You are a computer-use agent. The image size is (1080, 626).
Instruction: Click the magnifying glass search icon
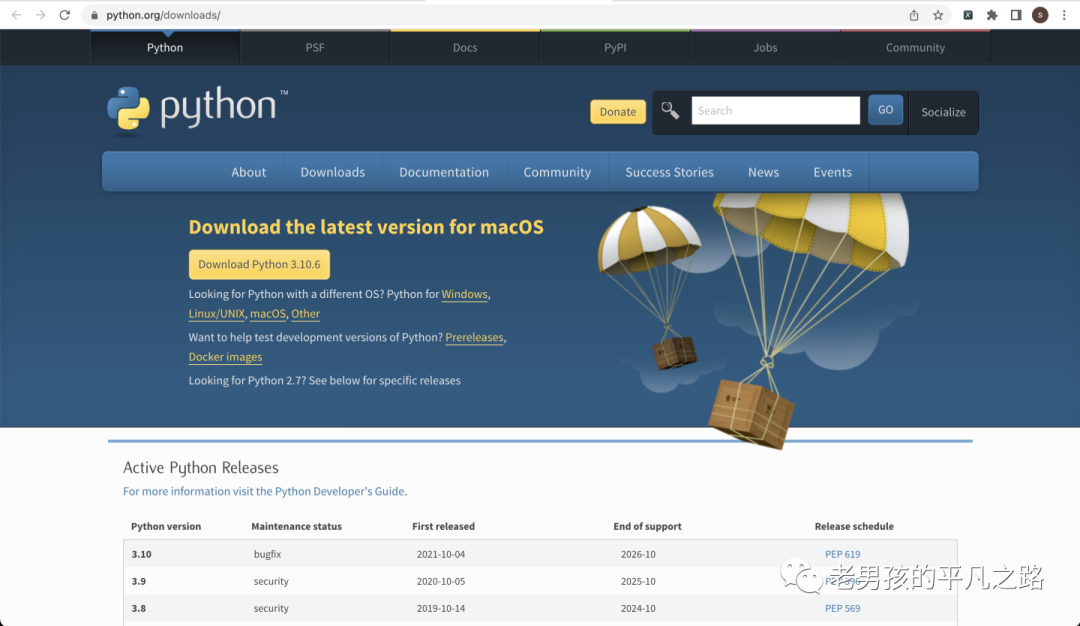click(x=670, y=110)
